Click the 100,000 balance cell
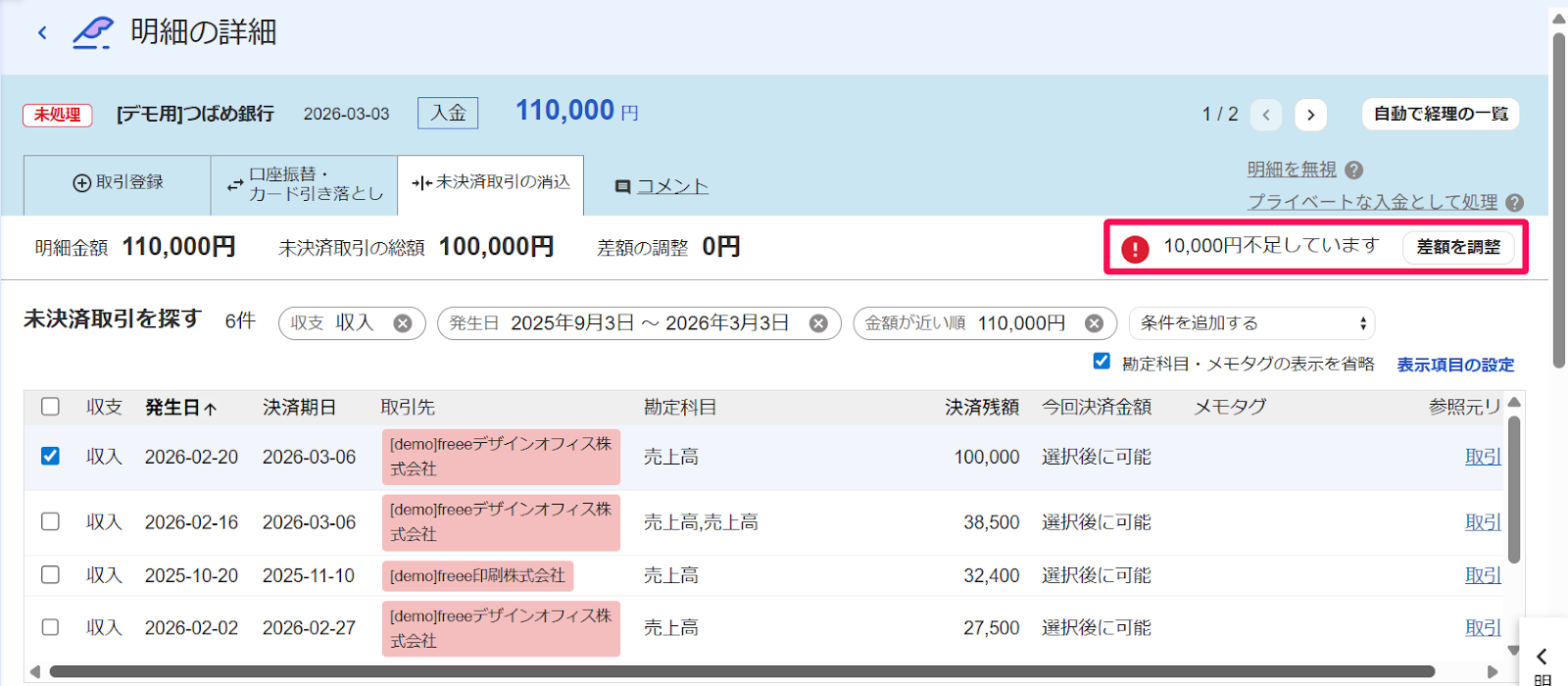The width and height of the screenshot is (1568, 686). pyautogui.click(x=987, y=457)
